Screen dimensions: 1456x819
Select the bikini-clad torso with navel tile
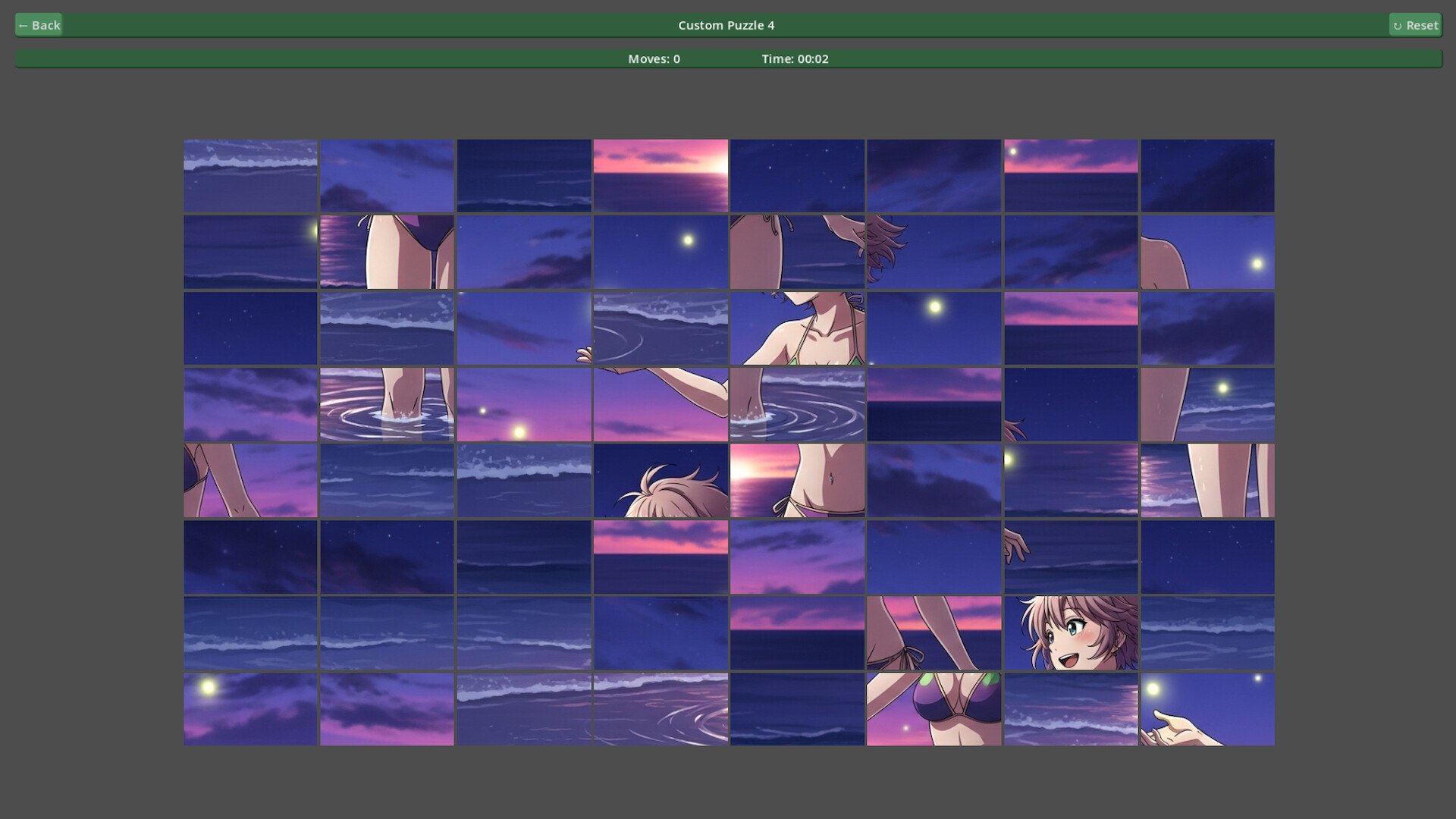pyautogui.click(x=796, y=480)
